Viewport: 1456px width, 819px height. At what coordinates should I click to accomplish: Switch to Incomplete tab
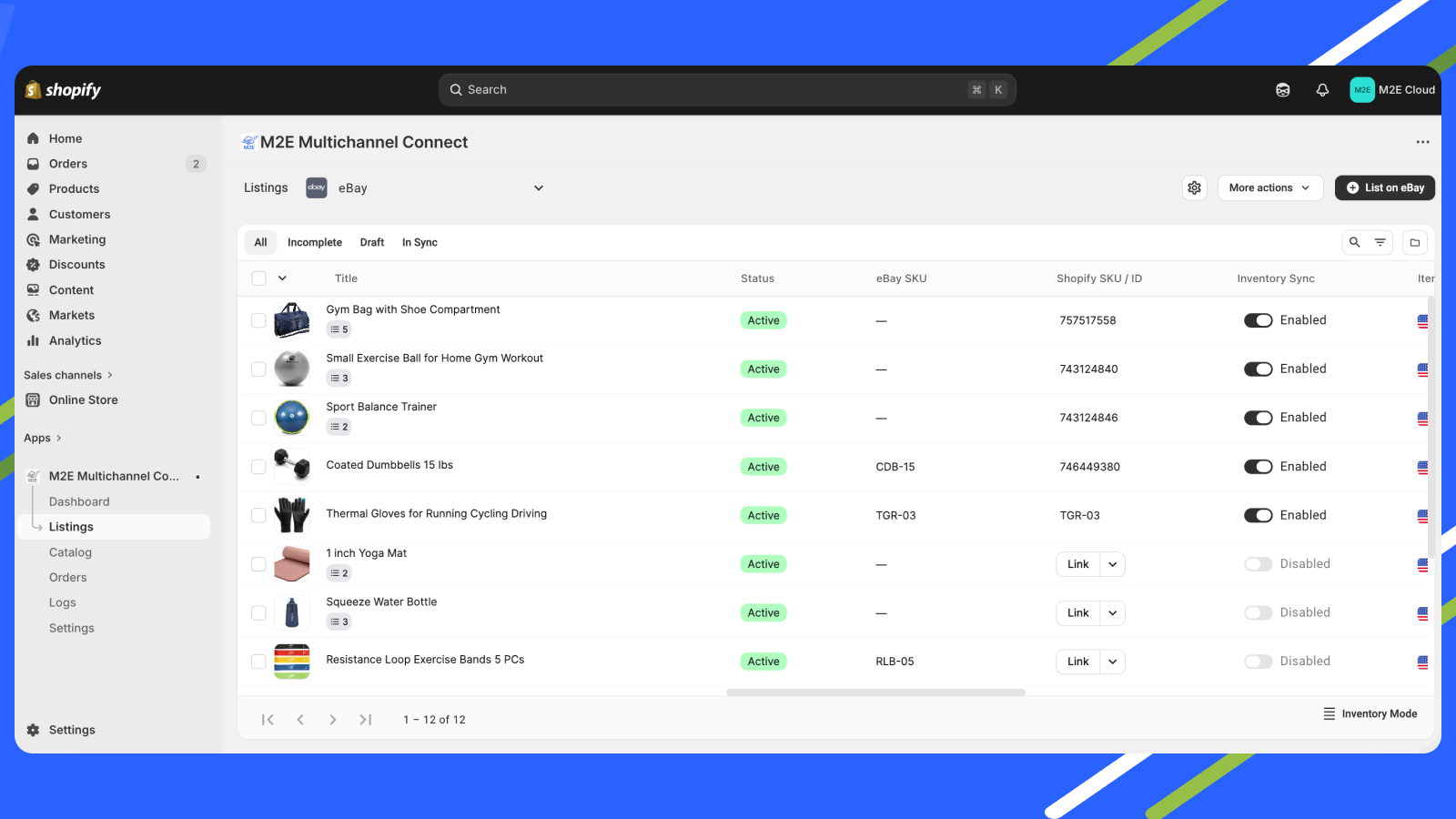pyautogui.click(x=315, y=242)
